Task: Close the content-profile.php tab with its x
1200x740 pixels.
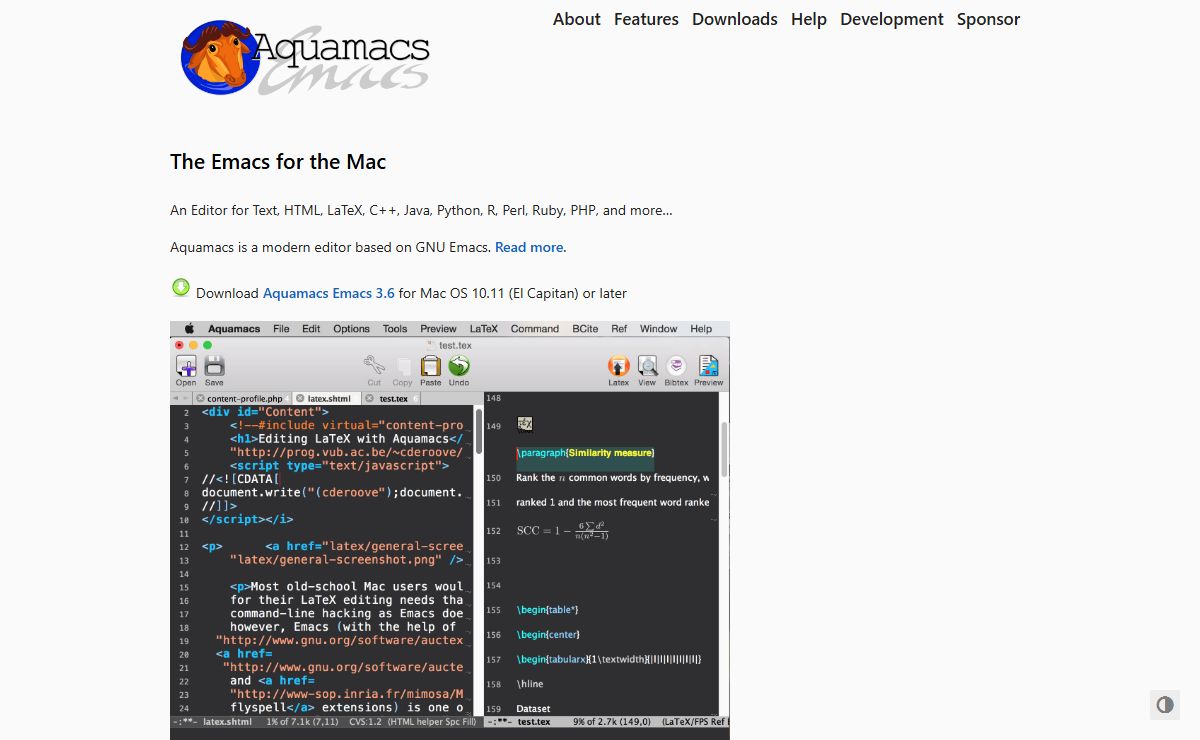Action: click(200, 398)
